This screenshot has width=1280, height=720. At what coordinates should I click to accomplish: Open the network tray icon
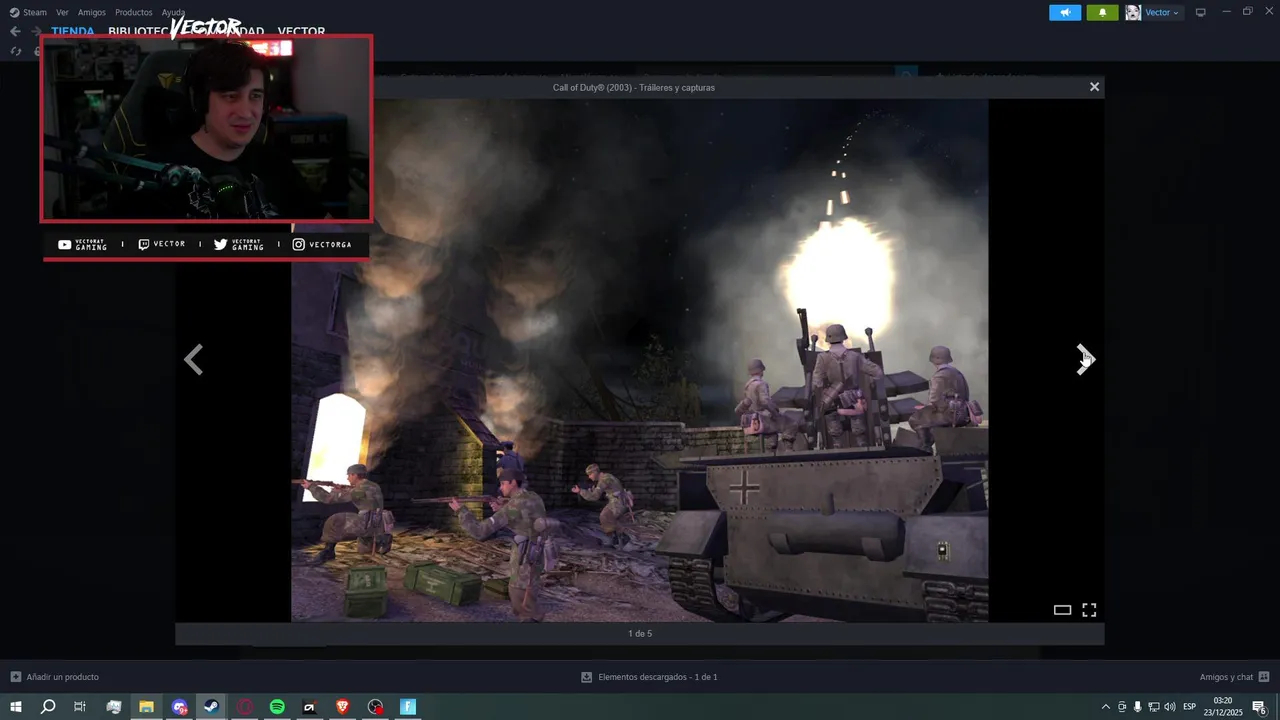[x=1153, y=707]
